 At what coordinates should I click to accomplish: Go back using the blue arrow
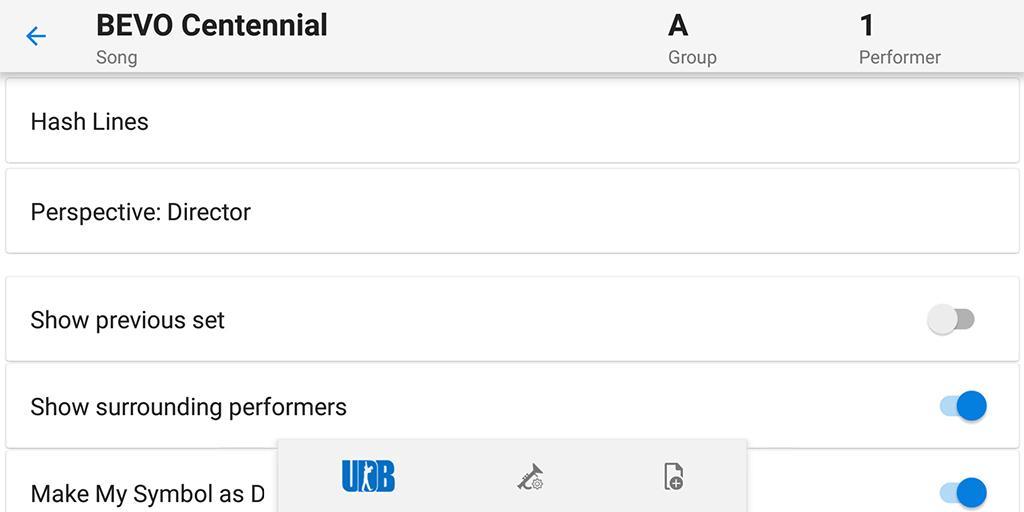[36, 36]
